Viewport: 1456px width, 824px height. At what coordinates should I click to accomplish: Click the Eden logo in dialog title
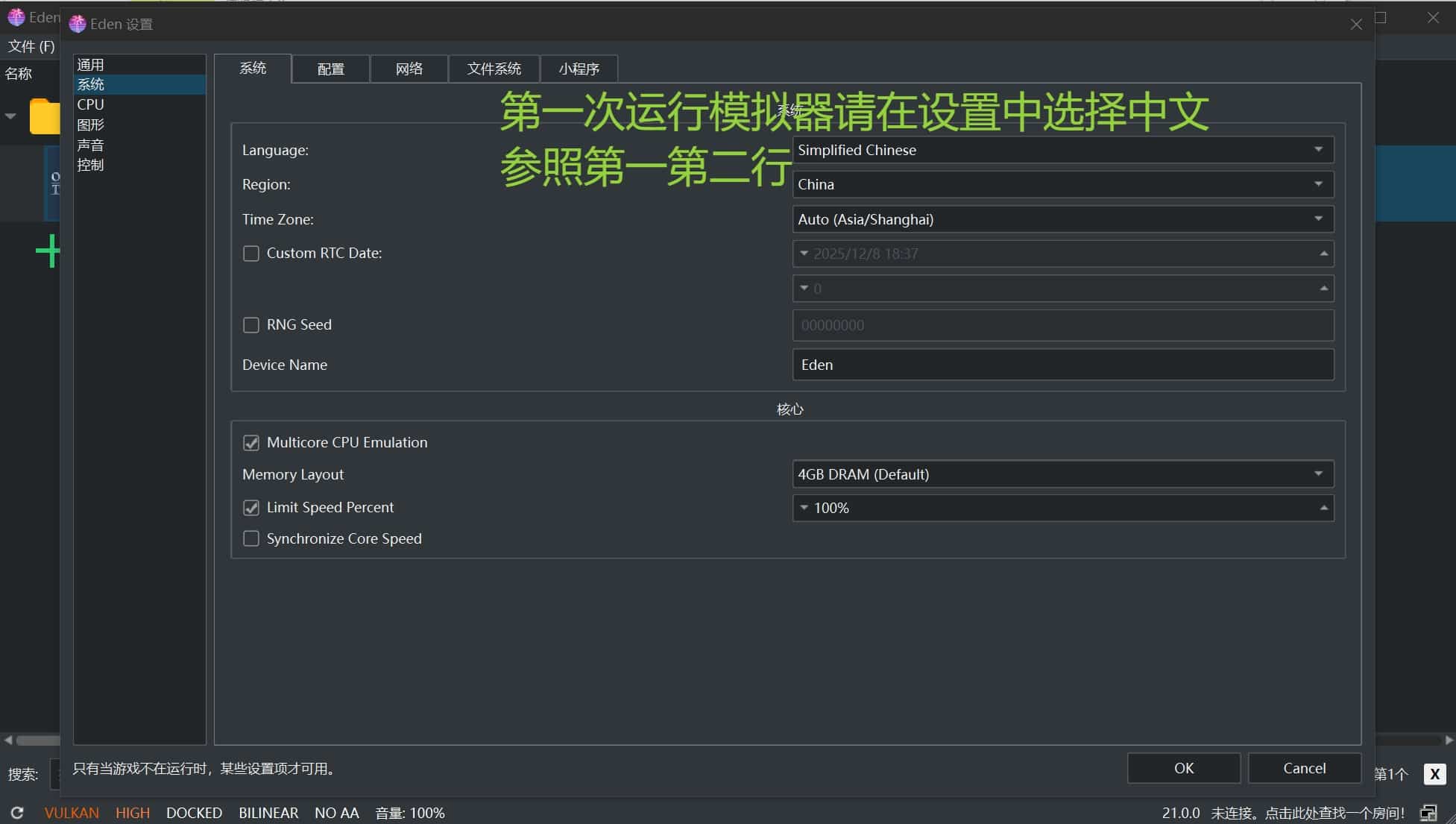[x=78, y=24]
